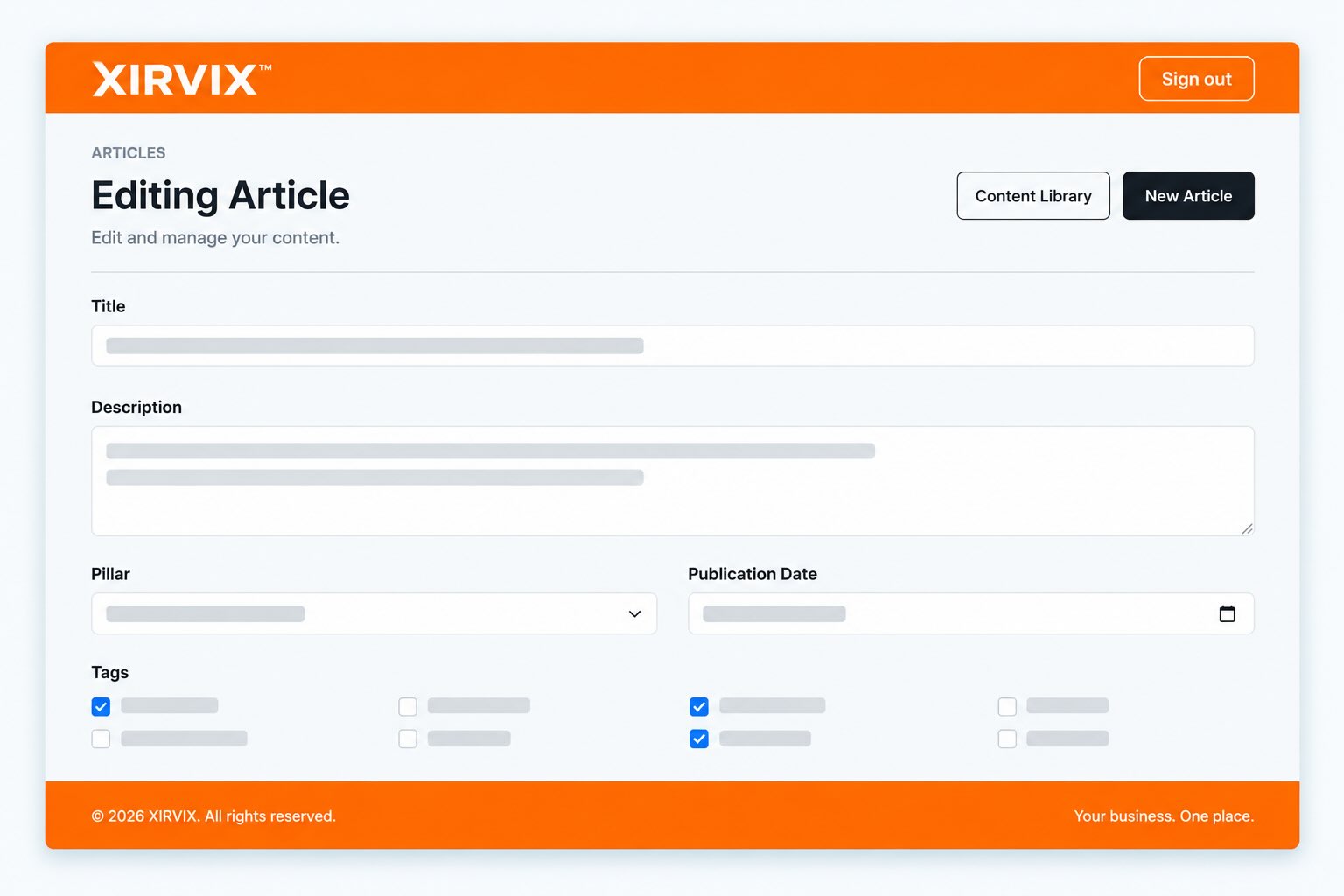Select the Publication Date field
Image resolution: width=1344 pixels, height=896 pixels.
970,613
